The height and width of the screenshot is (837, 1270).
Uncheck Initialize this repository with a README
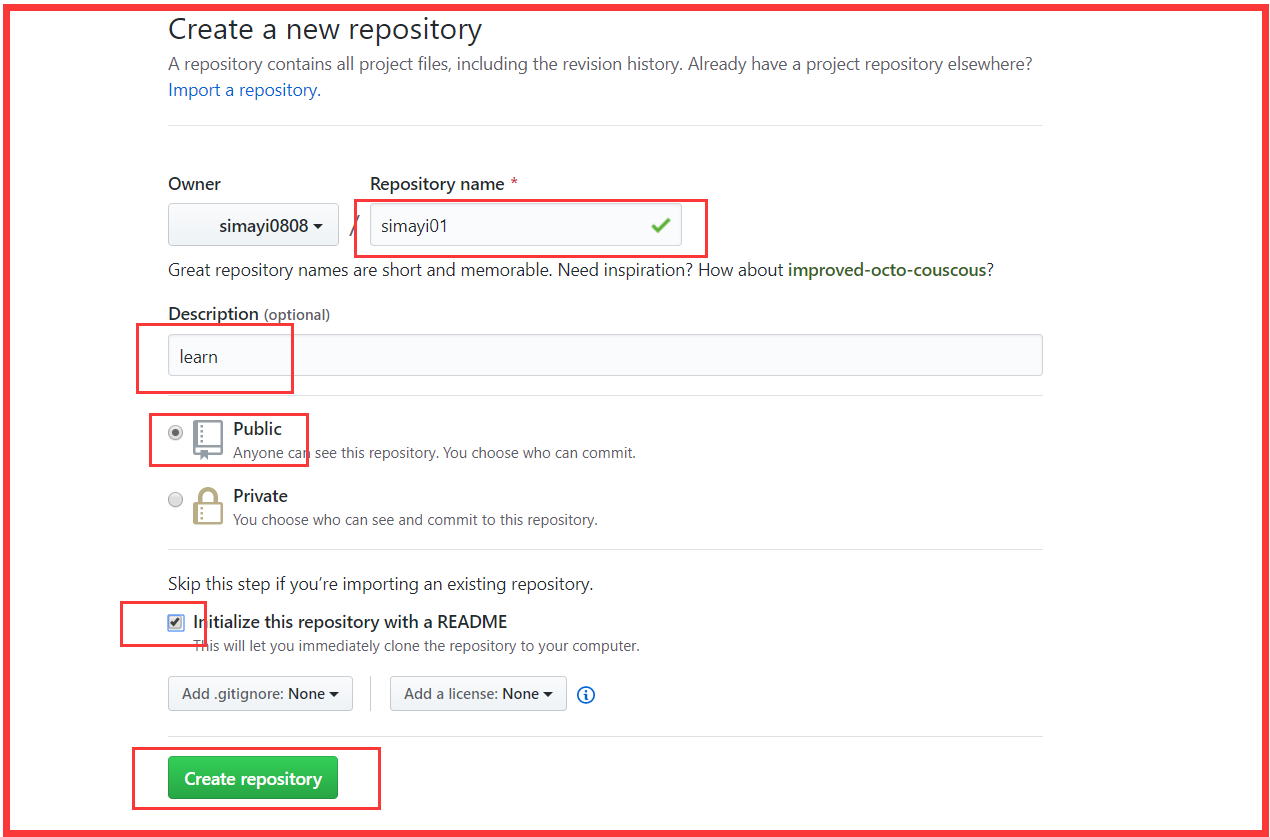click(176, 621)
